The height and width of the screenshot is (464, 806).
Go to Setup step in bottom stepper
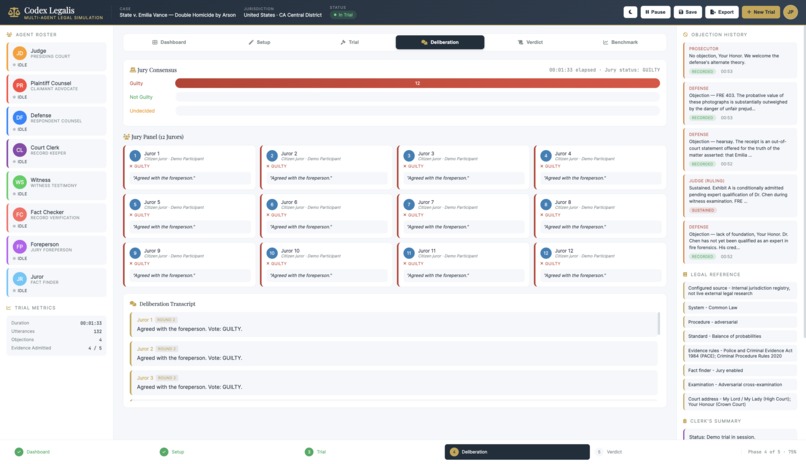click(172, 452)
